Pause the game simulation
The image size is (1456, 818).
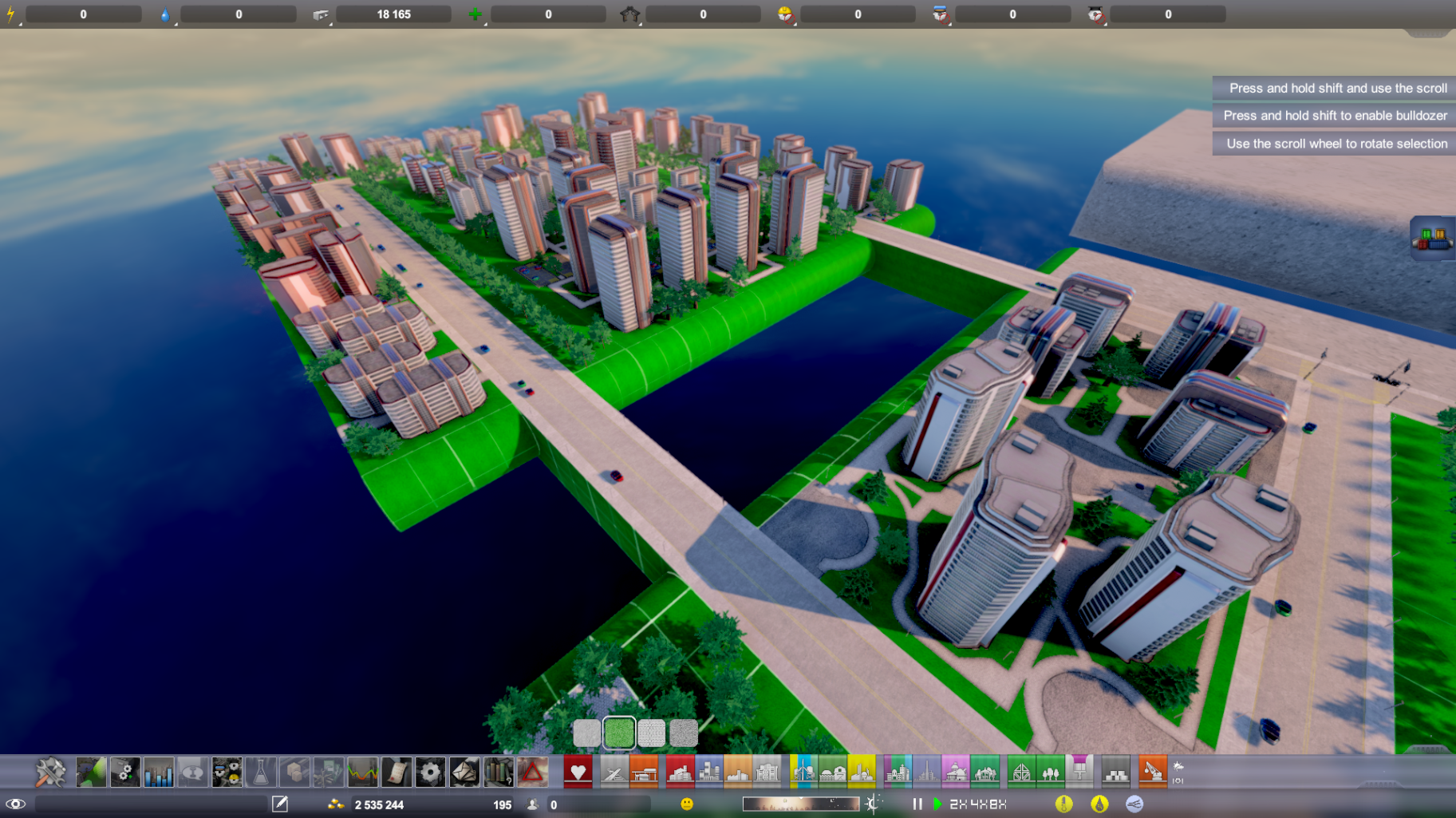pos(917,804)
